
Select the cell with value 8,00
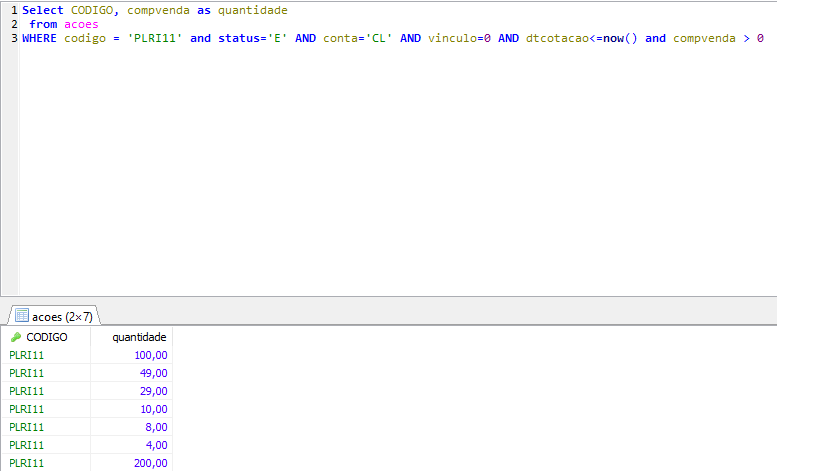click(x=132, y=427)
